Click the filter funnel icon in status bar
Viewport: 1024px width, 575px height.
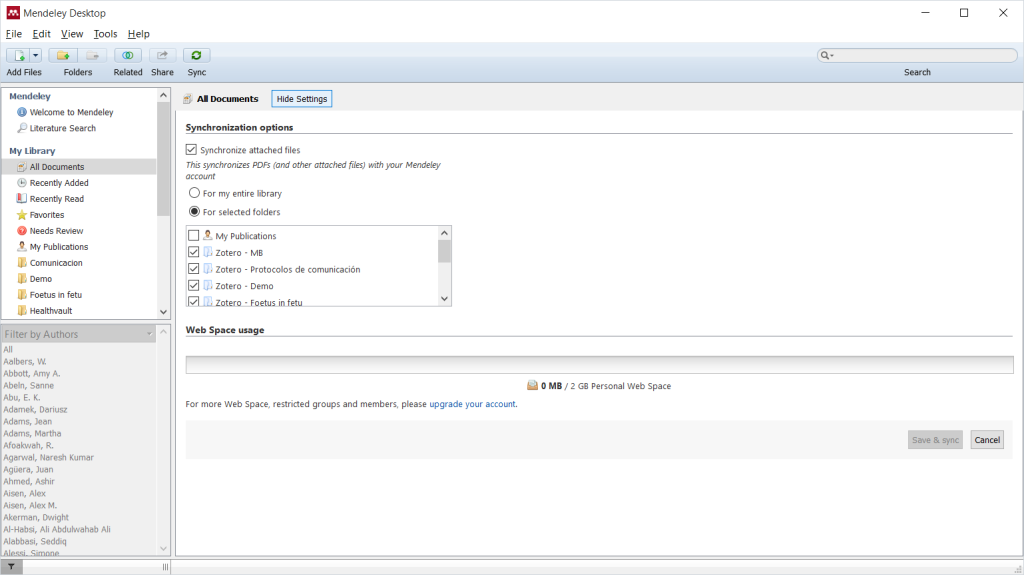pyautogui.click(x=12, y=567)
